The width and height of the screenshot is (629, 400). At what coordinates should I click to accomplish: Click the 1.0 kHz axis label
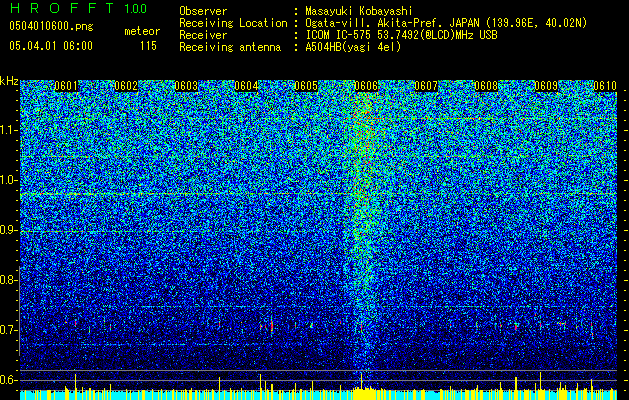click(x=9, y=180)
